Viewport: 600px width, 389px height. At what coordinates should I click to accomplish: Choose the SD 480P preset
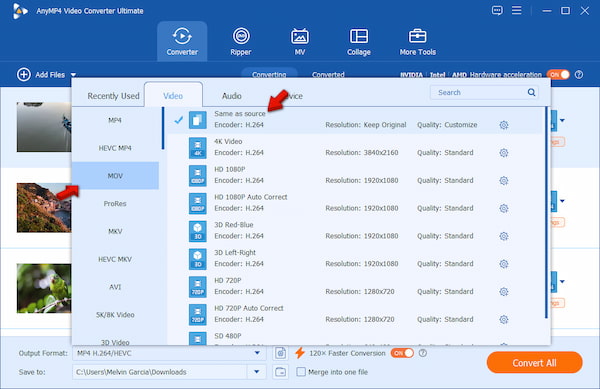pos(355,338)
